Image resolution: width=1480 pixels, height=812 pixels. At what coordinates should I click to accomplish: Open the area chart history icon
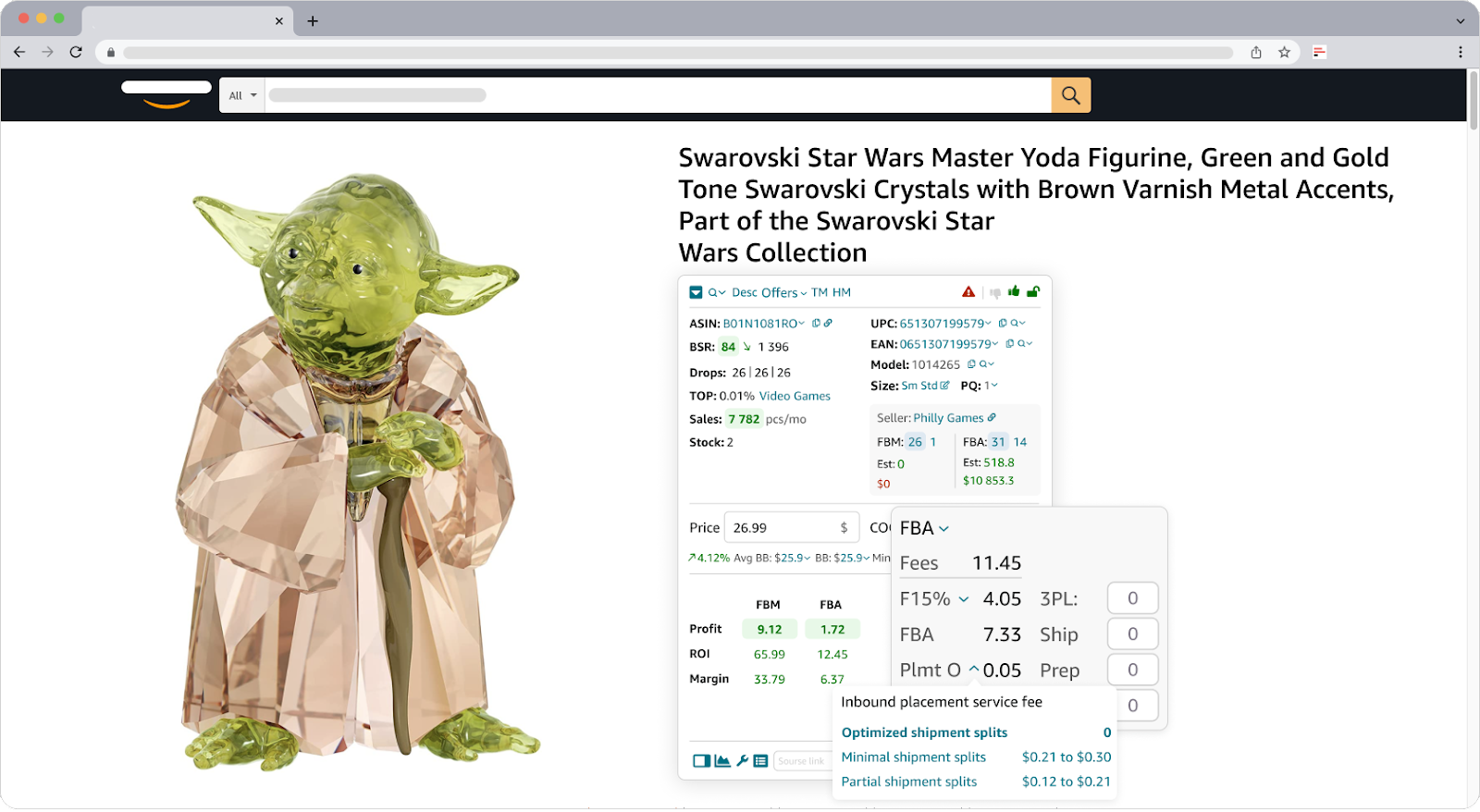722,761
